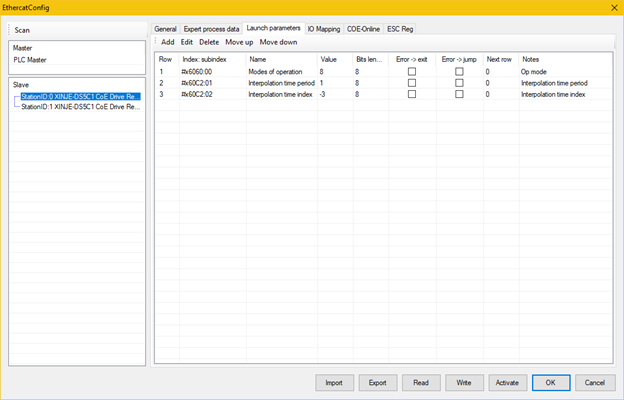Select StationID:1 XINJE-DS5C1 slave
This screenshot has height=400, width=624.
[x=82, y=106]
